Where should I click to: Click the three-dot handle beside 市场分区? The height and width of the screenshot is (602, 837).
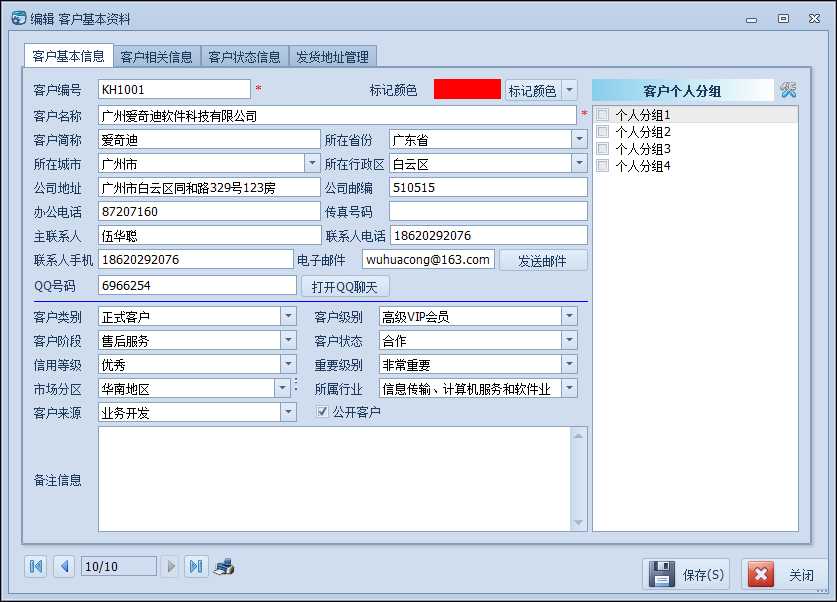click(x=296, y=385)
